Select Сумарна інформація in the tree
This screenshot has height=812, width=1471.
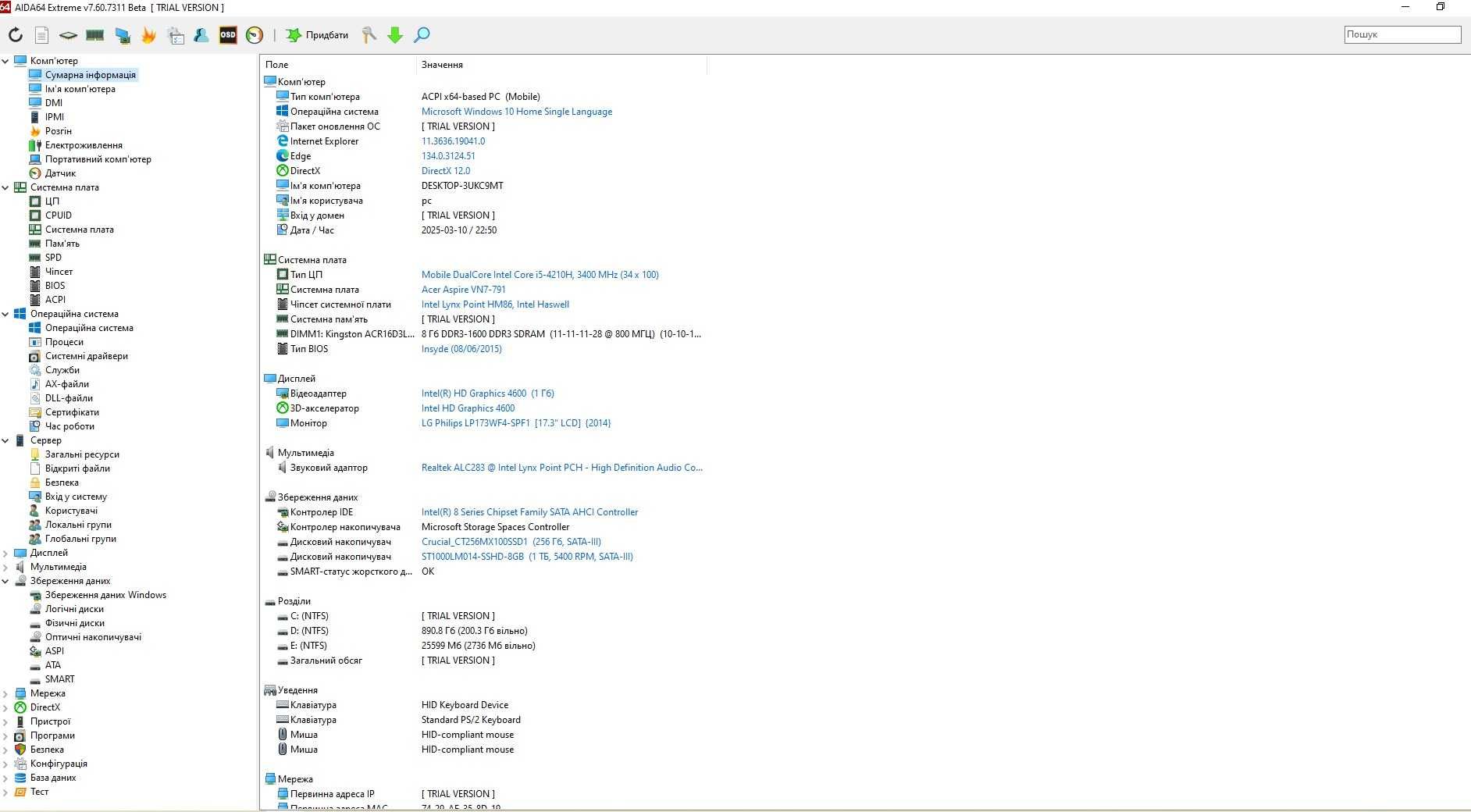pyautogui.click(x=90, y=75)
